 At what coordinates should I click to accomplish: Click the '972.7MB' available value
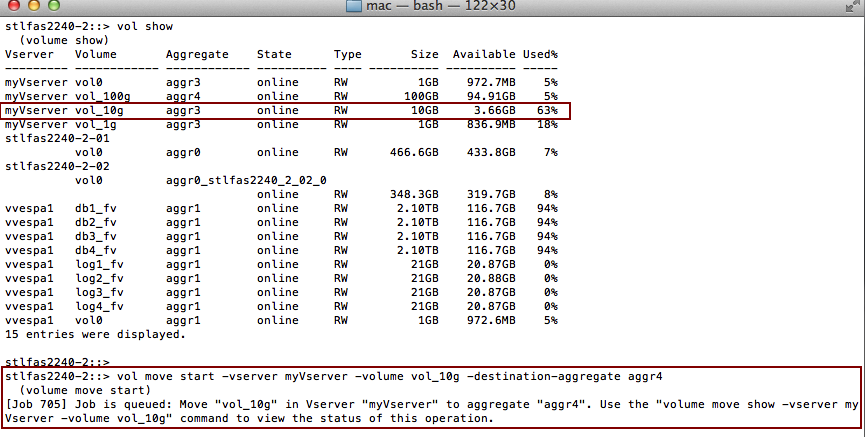point(492,82)
